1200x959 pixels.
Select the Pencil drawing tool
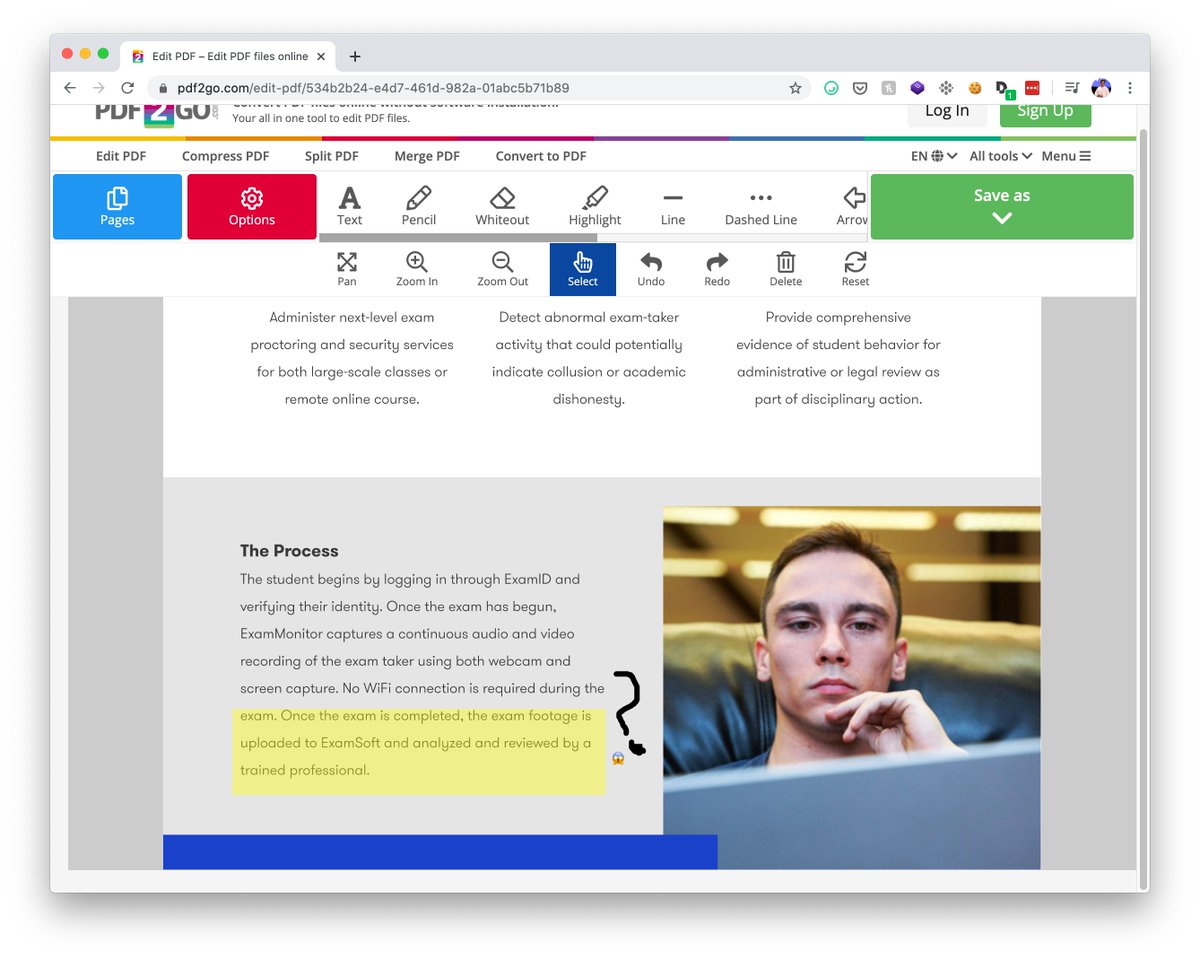tap(419, 207)
